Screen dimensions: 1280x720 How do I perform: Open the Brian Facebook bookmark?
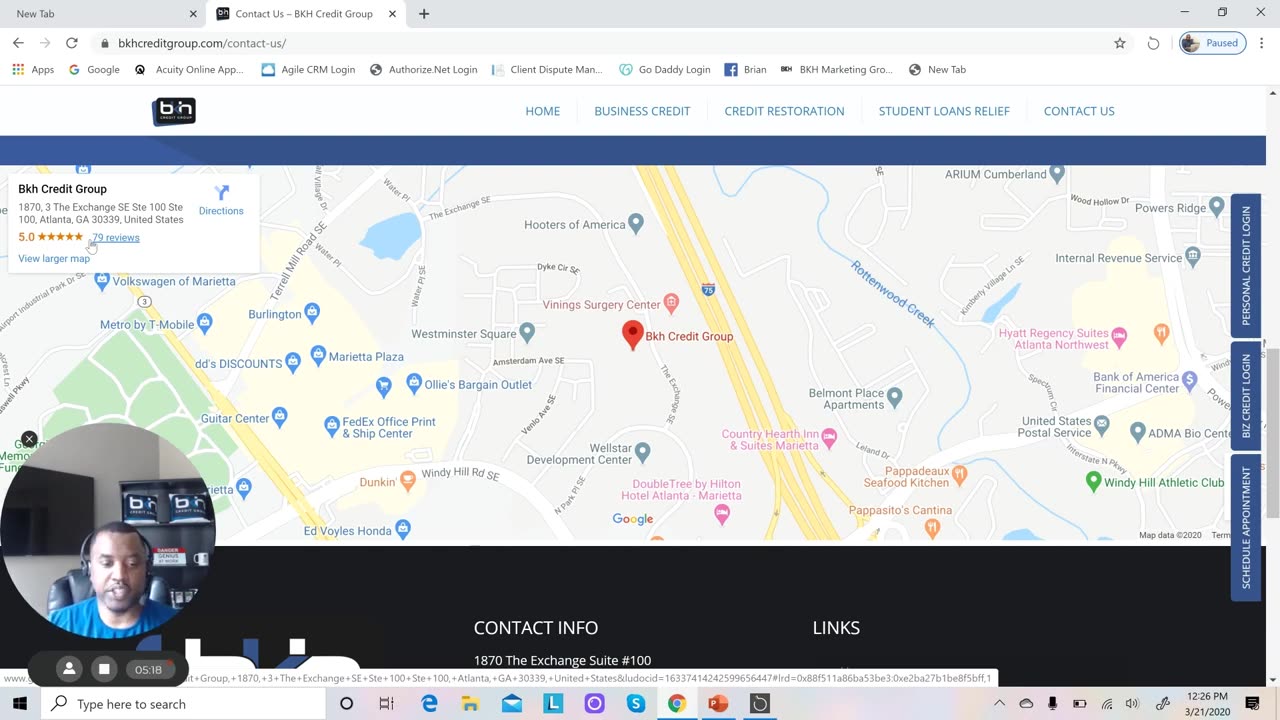click(x=746, y=70)
